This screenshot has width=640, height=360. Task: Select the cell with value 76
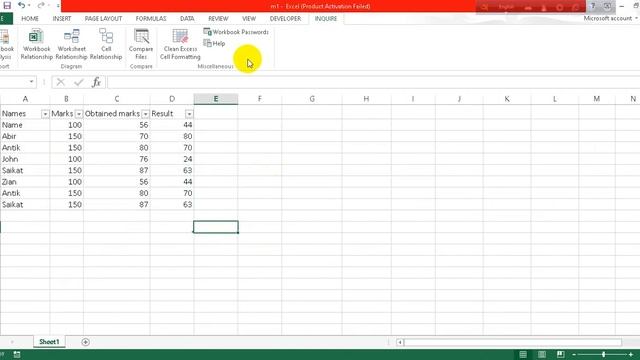click(117, 159)
